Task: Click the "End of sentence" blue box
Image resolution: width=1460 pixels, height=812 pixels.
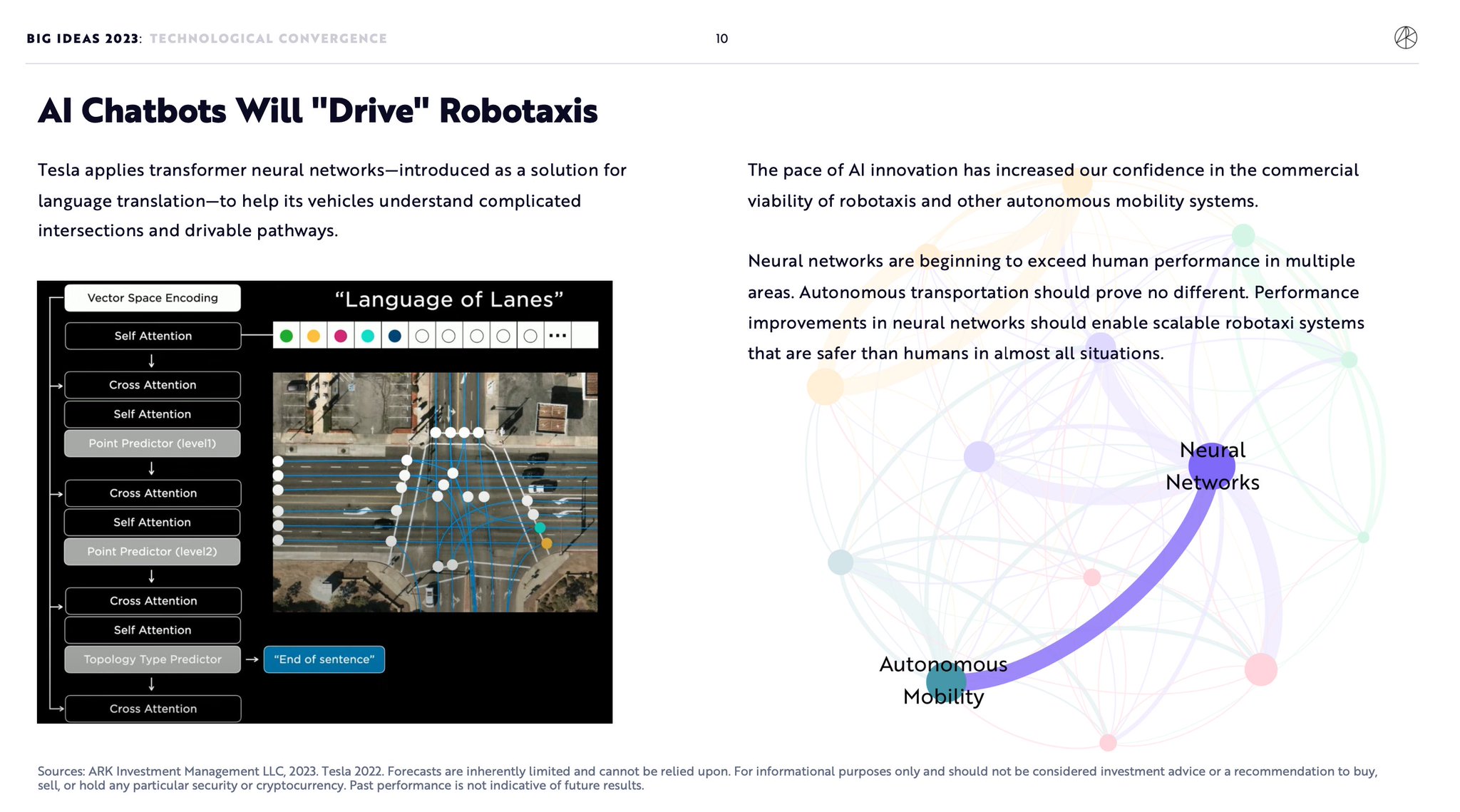Action: [x=324, y=659]
